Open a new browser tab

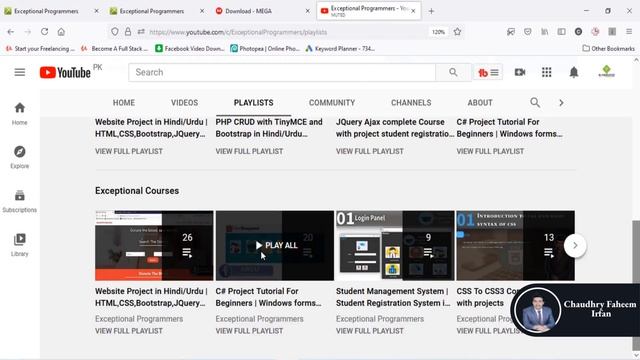coord(431,11)
